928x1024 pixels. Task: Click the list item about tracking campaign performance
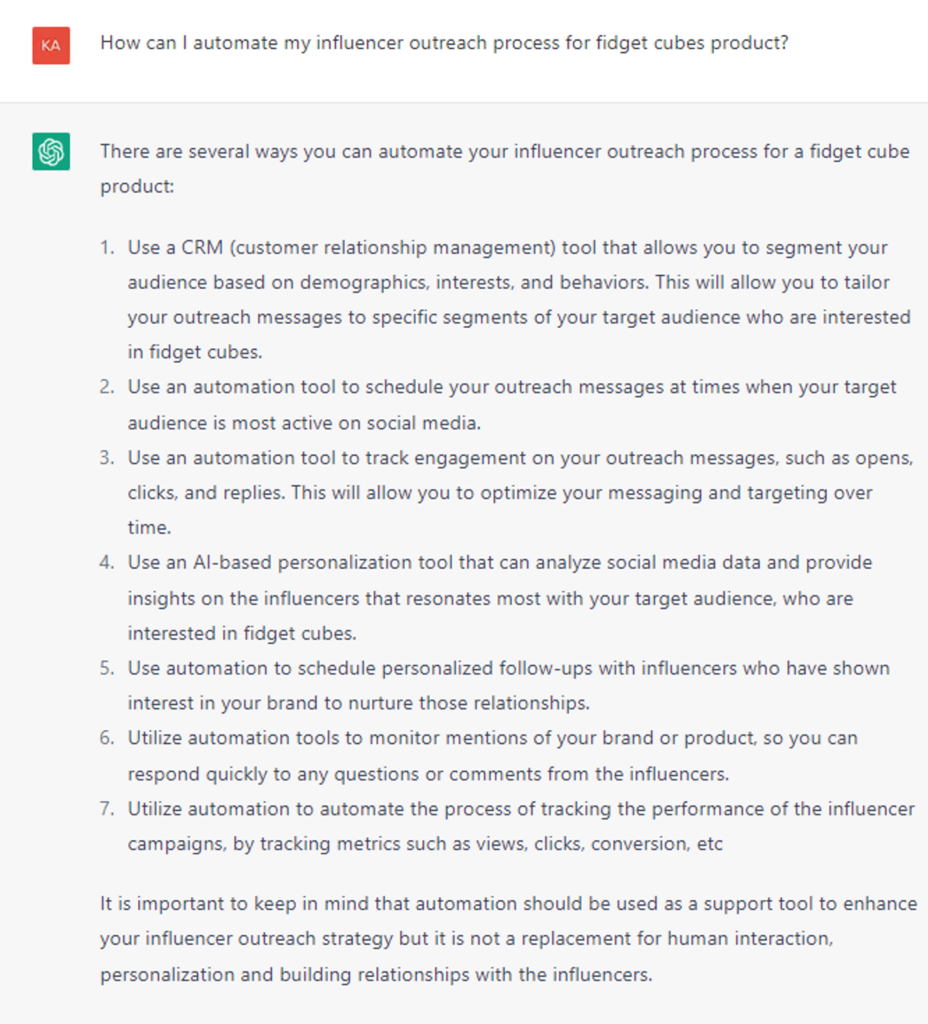(x=520, y=825)
